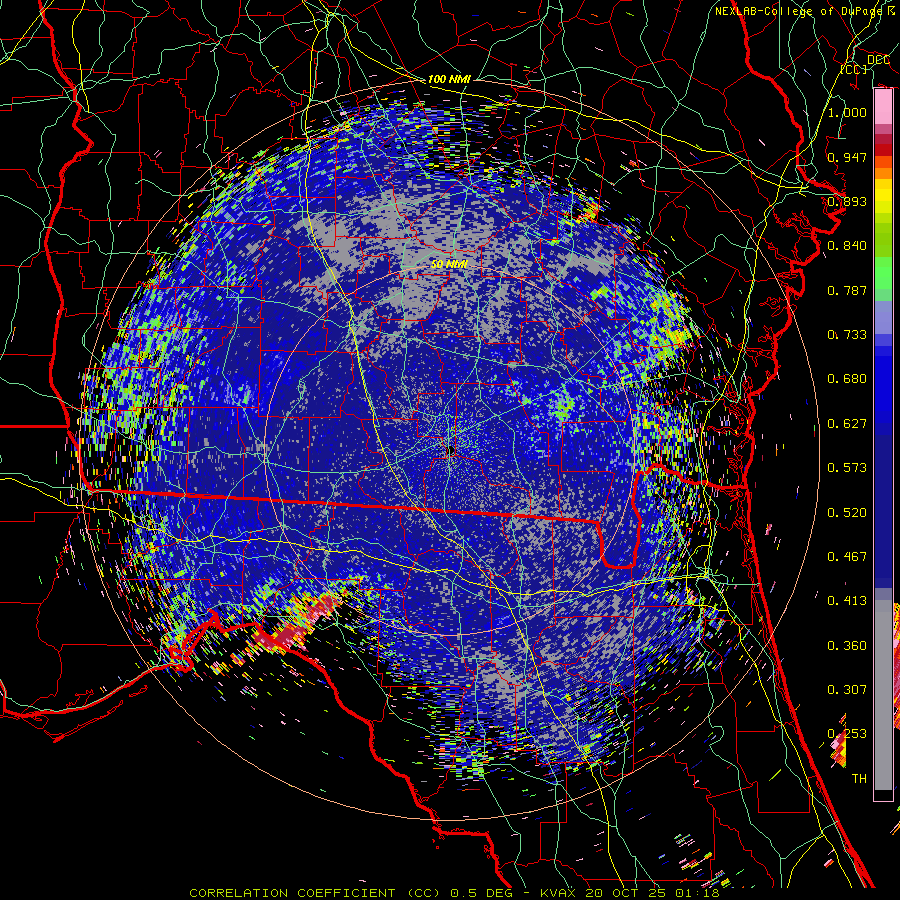This screenshot has width=900, height=900.
Task: Click the 50 NMI range ring label
Action: pyautogui.click(x=449, y=264)
